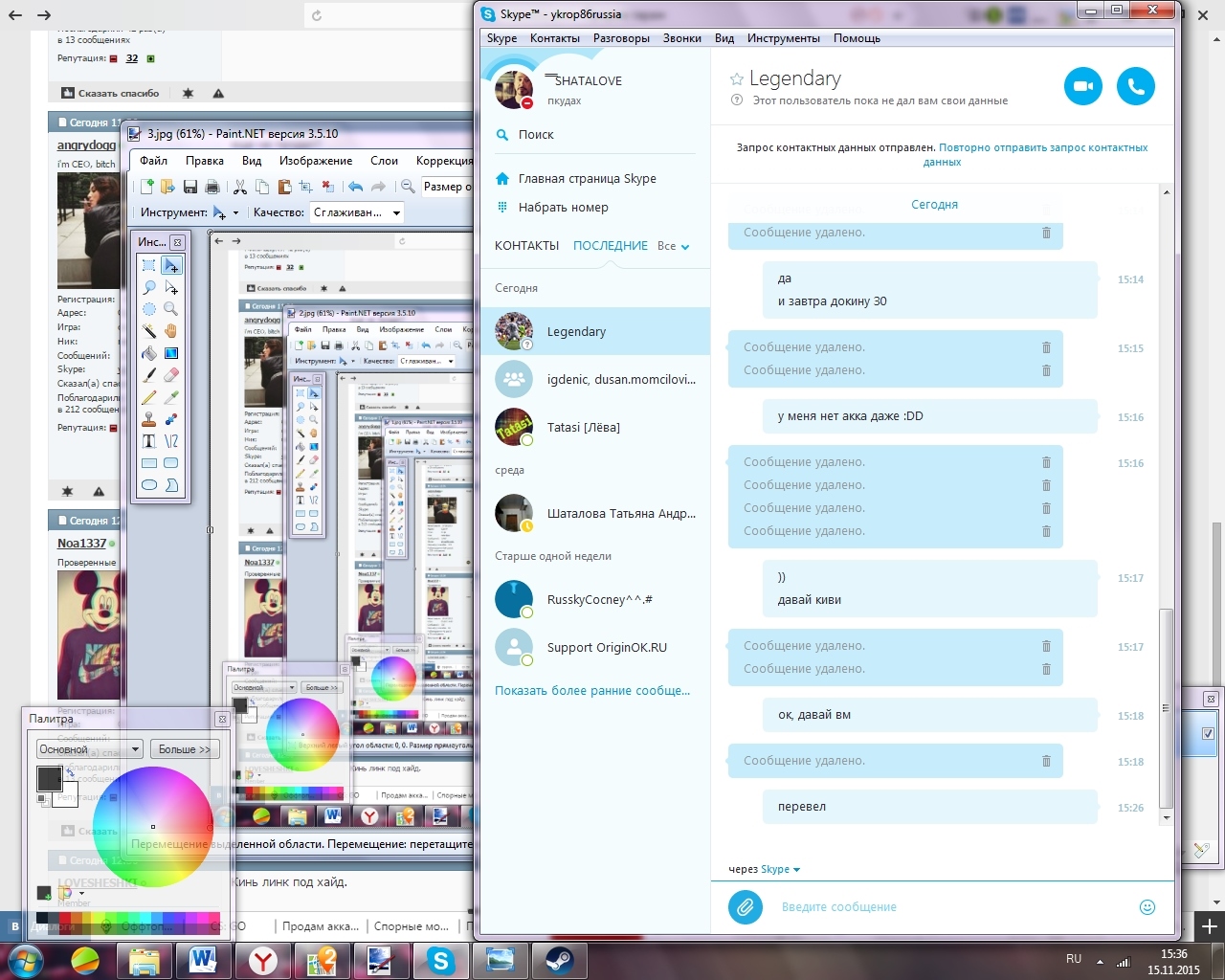Add Legendary to favorites with star
The width and height of the screenshot is (1225, 980).
coord(737,79)
